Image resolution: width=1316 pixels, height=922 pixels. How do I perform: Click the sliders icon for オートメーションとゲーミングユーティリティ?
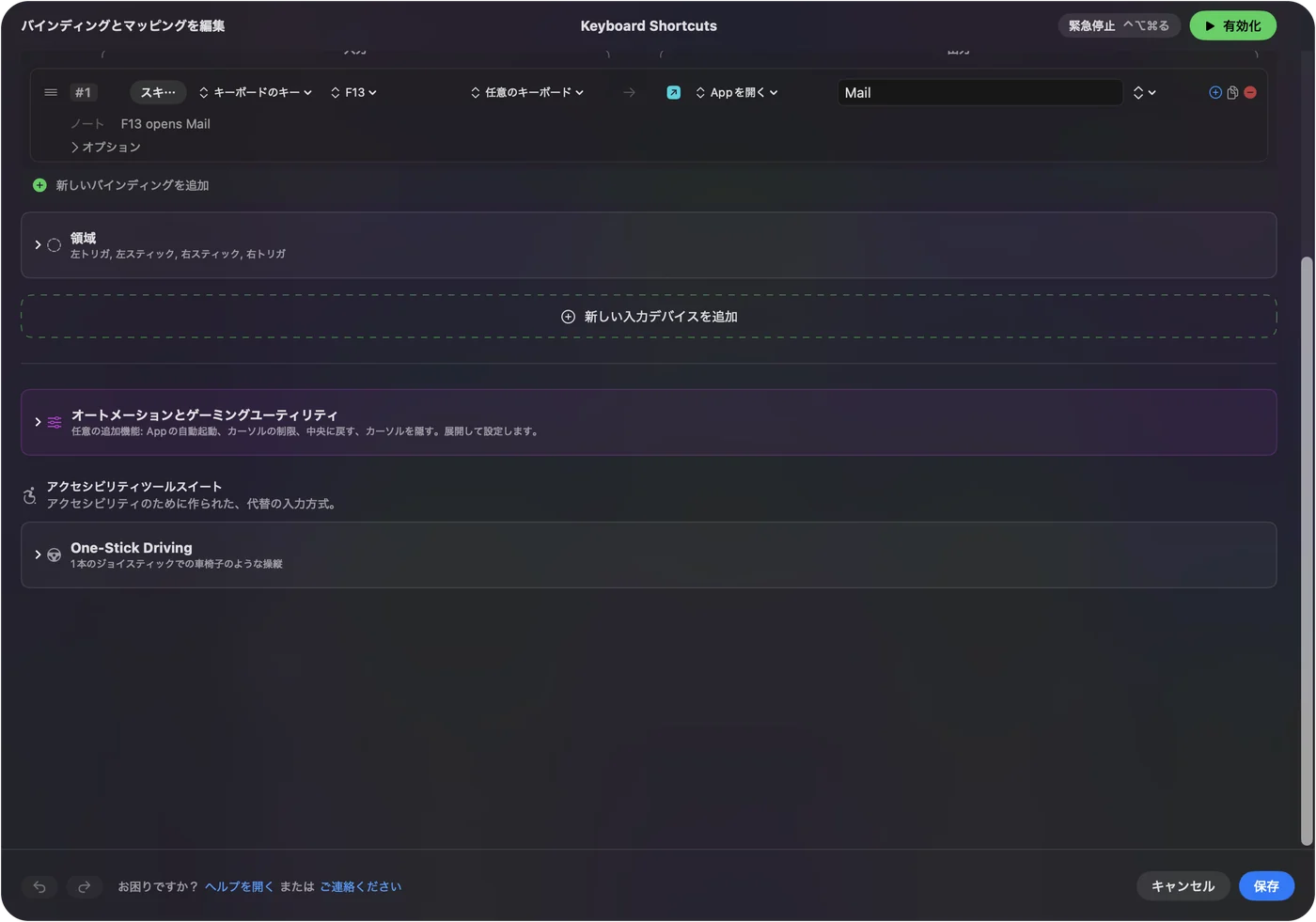[55, 422]
